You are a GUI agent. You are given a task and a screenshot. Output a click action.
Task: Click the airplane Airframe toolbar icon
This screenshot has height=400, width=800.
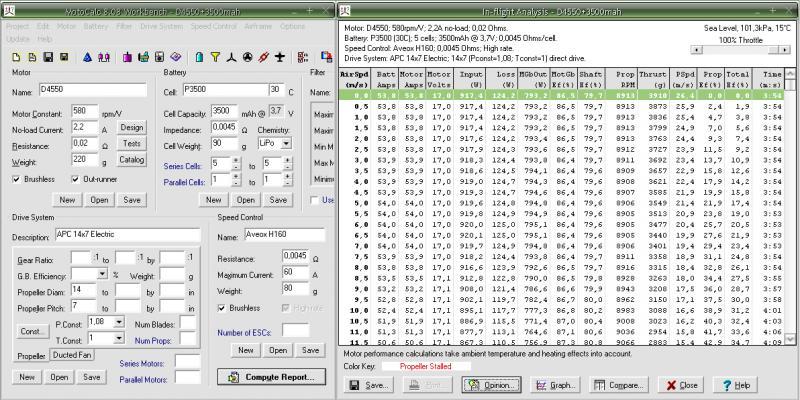pyautogui.click(x=277, y=55)
